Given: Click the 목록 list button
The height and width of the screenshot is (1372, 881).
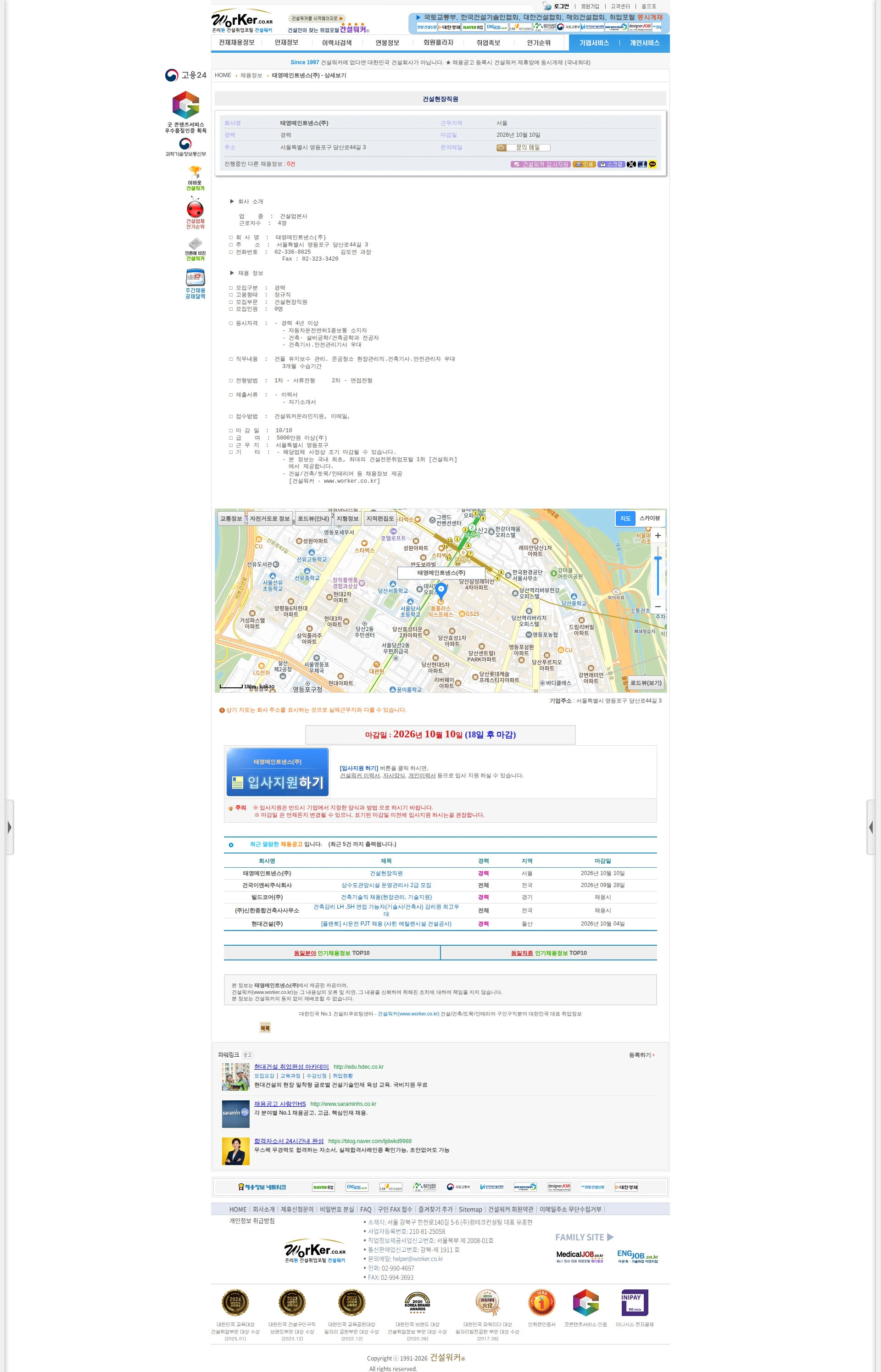Looking at the screenshot, I should (265, 1028).
